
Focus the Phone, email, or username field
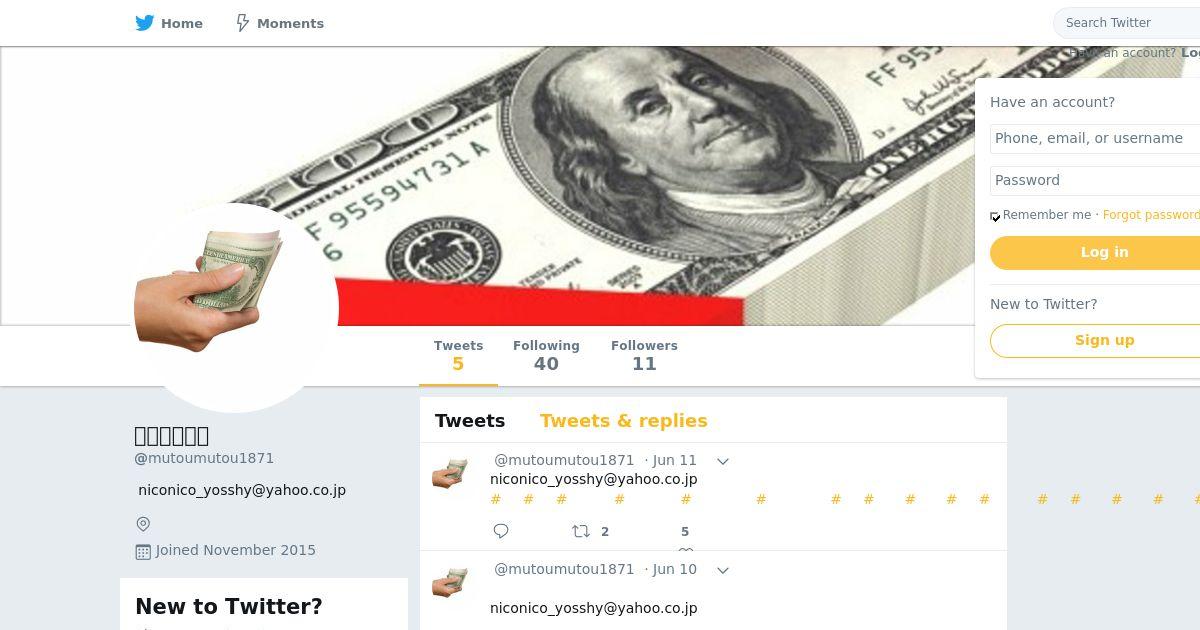[x=1095, y=139]
